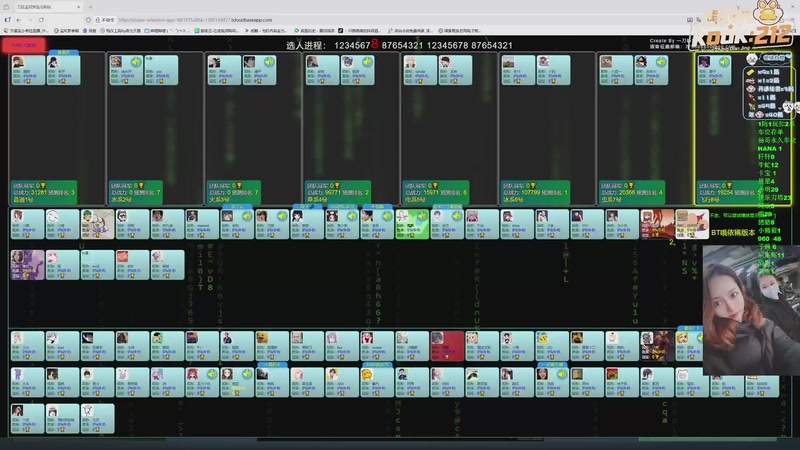Screen dimensions: 800x450
Task: Select the 虫系7号 team label
Action: pyautogui.click(x=612, y=199)
